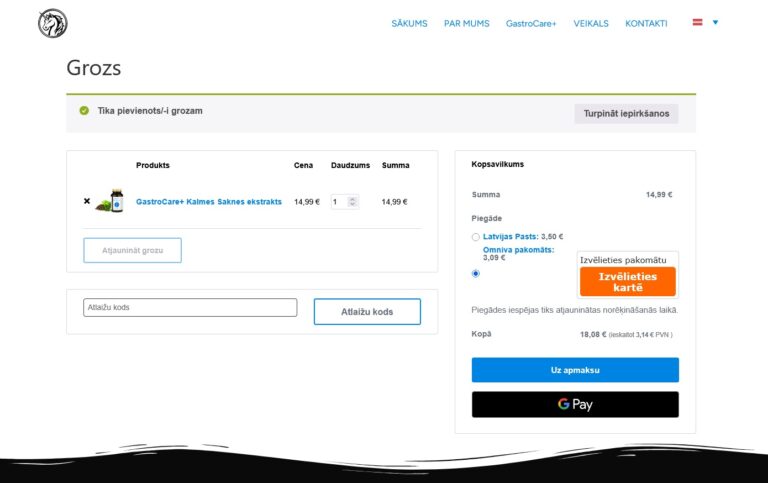Screen dimensions: 768x483
Task: Click the Daudzums column header
Action: 350,165
